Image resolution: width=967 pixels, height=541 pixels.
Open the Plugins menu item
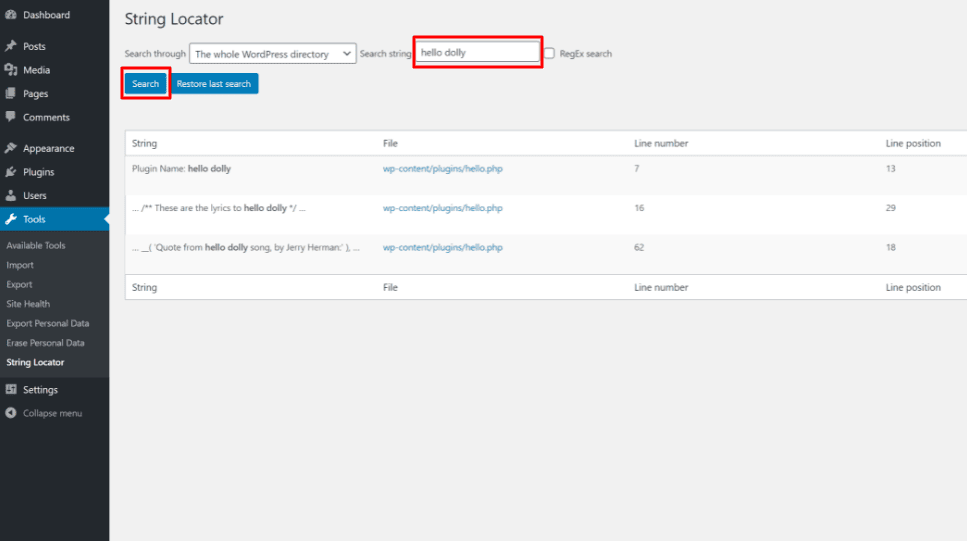coord(38,172)
